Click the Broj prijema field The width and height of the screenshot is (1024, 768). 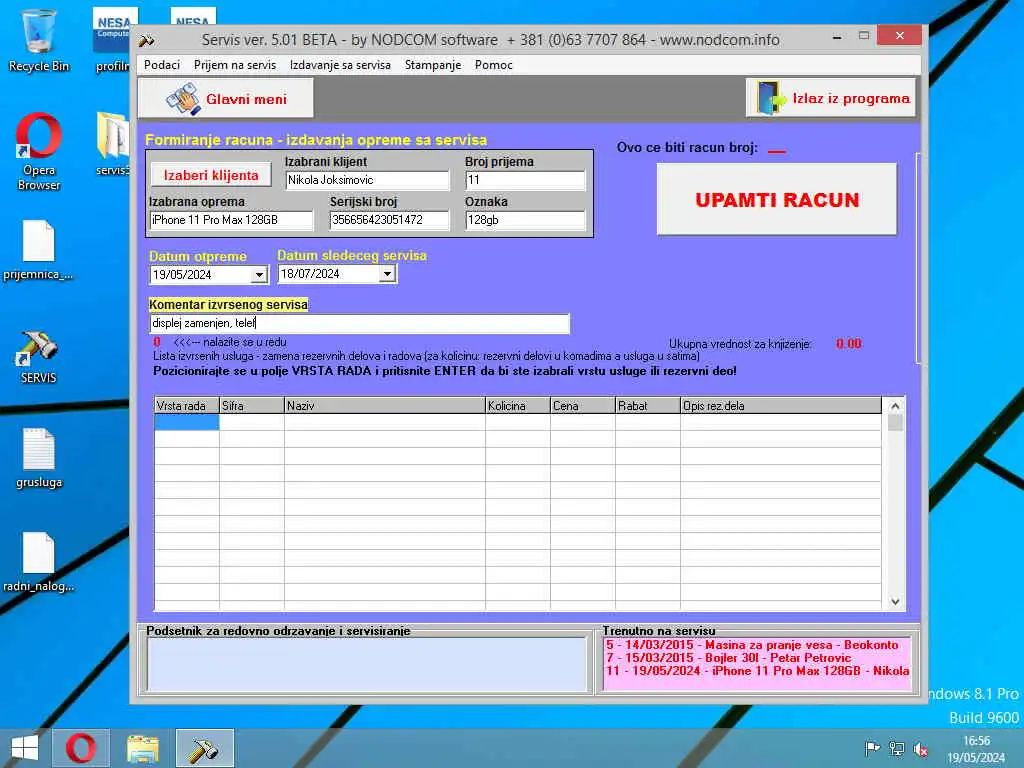coord(525,180)
